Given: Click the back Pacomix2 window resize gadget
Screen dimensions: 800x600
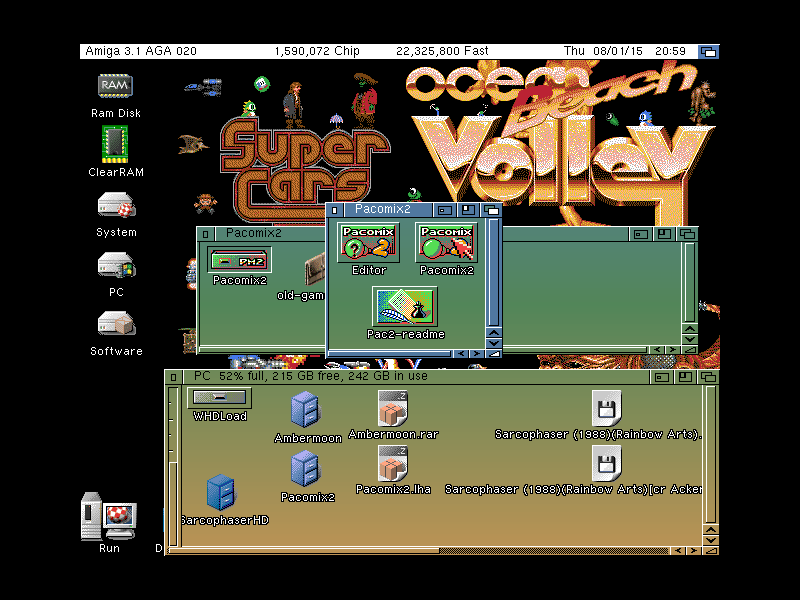Looking at the screenshot, I should coord(690,349).
